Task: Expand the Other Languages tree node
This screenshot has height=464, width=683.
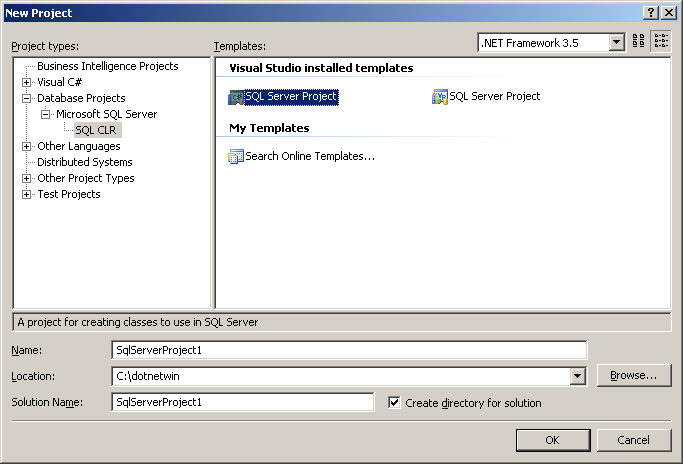Action: coord(27,146)
